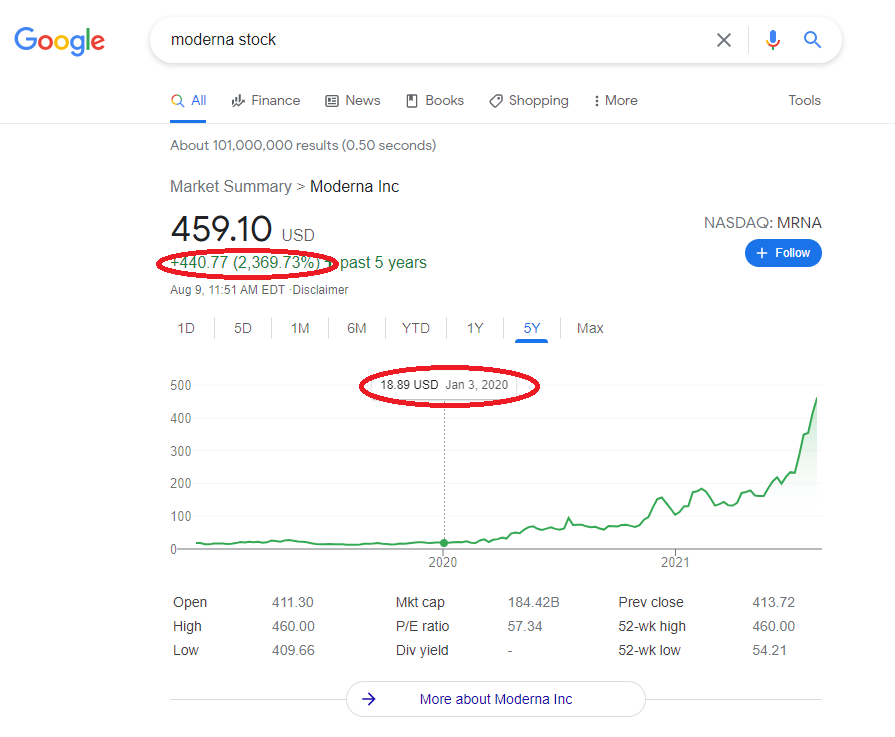The width and height of the screenshot is (895, 737).
Task: Click the Market Summary breadcrumb
Action: [x=231, y=187]
